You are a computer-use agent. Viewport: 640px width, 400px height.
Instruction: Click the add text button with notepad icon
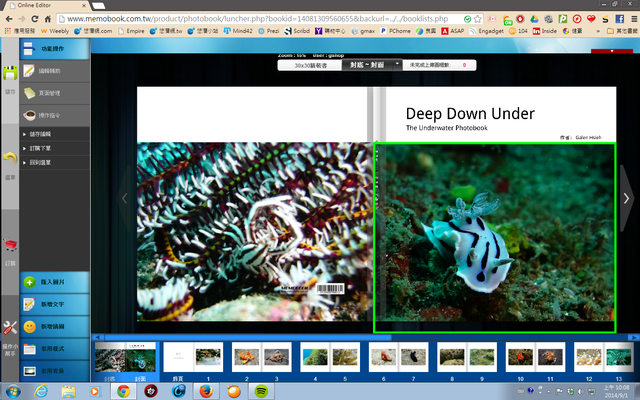point(55,304)
